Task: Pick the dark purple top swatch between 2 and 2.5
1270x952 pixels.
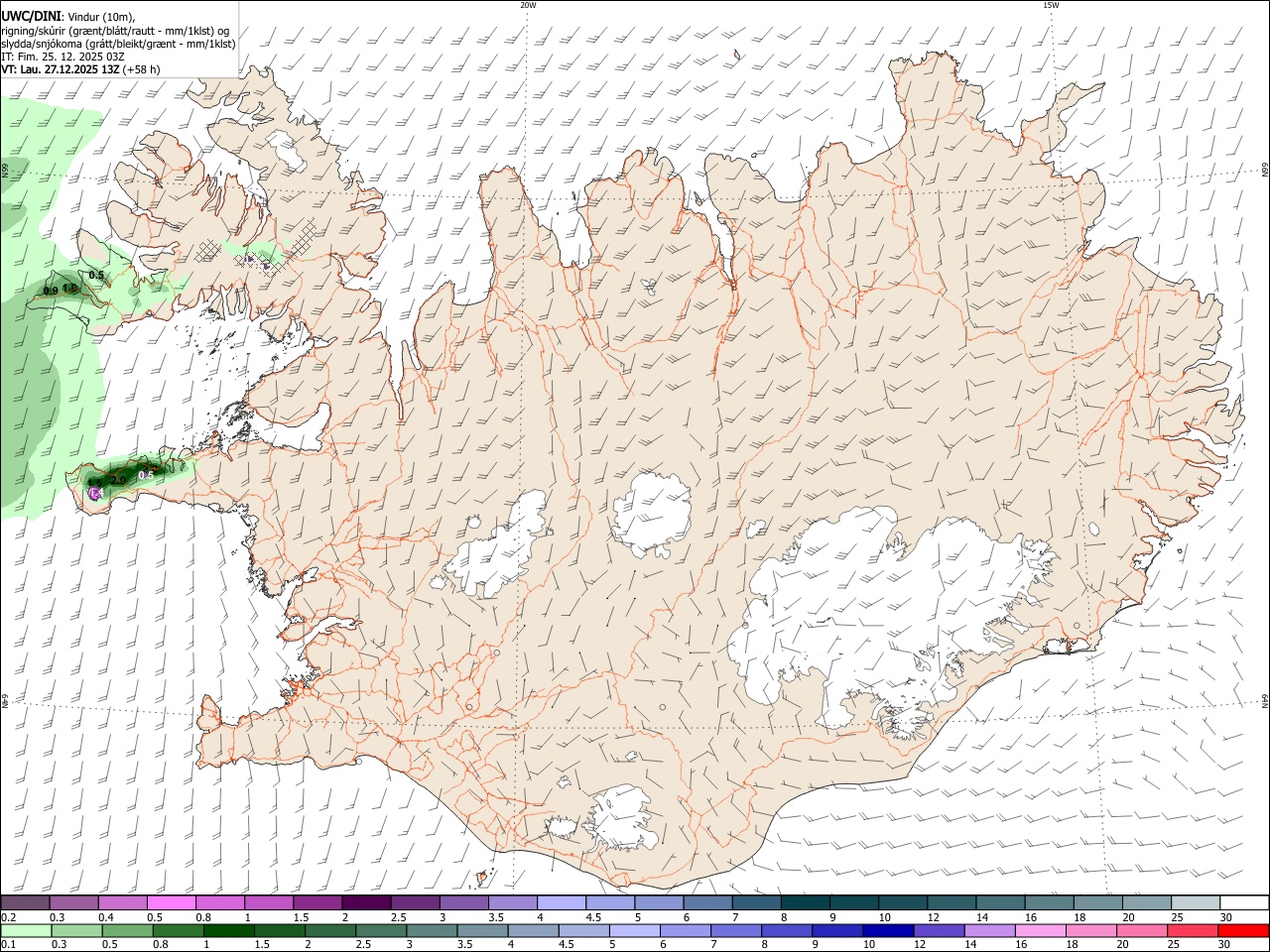Action: click(x=366, y=903)
